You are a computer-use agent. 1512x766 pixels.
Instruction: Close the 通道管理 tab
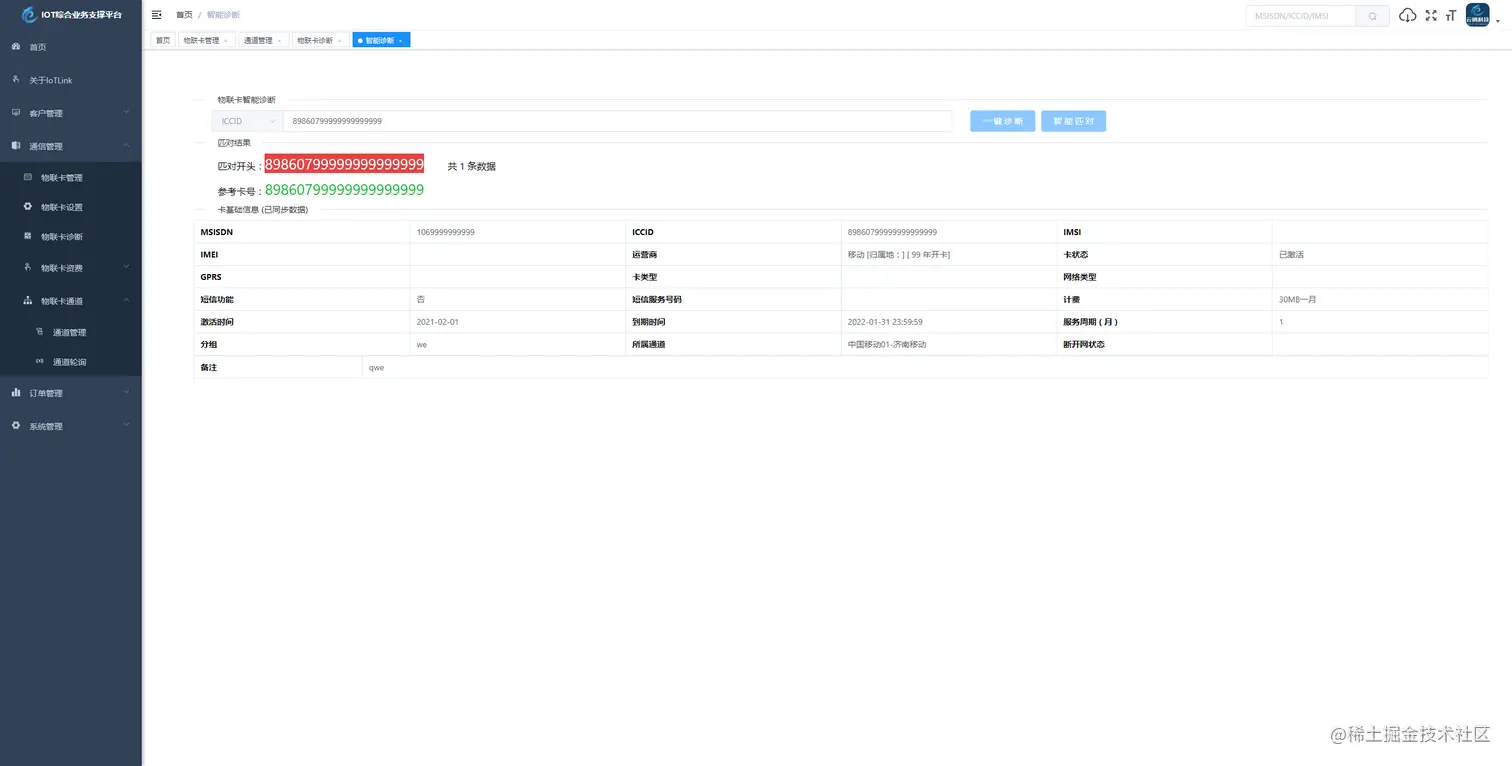pyautogui.click(x=280, y=41)
